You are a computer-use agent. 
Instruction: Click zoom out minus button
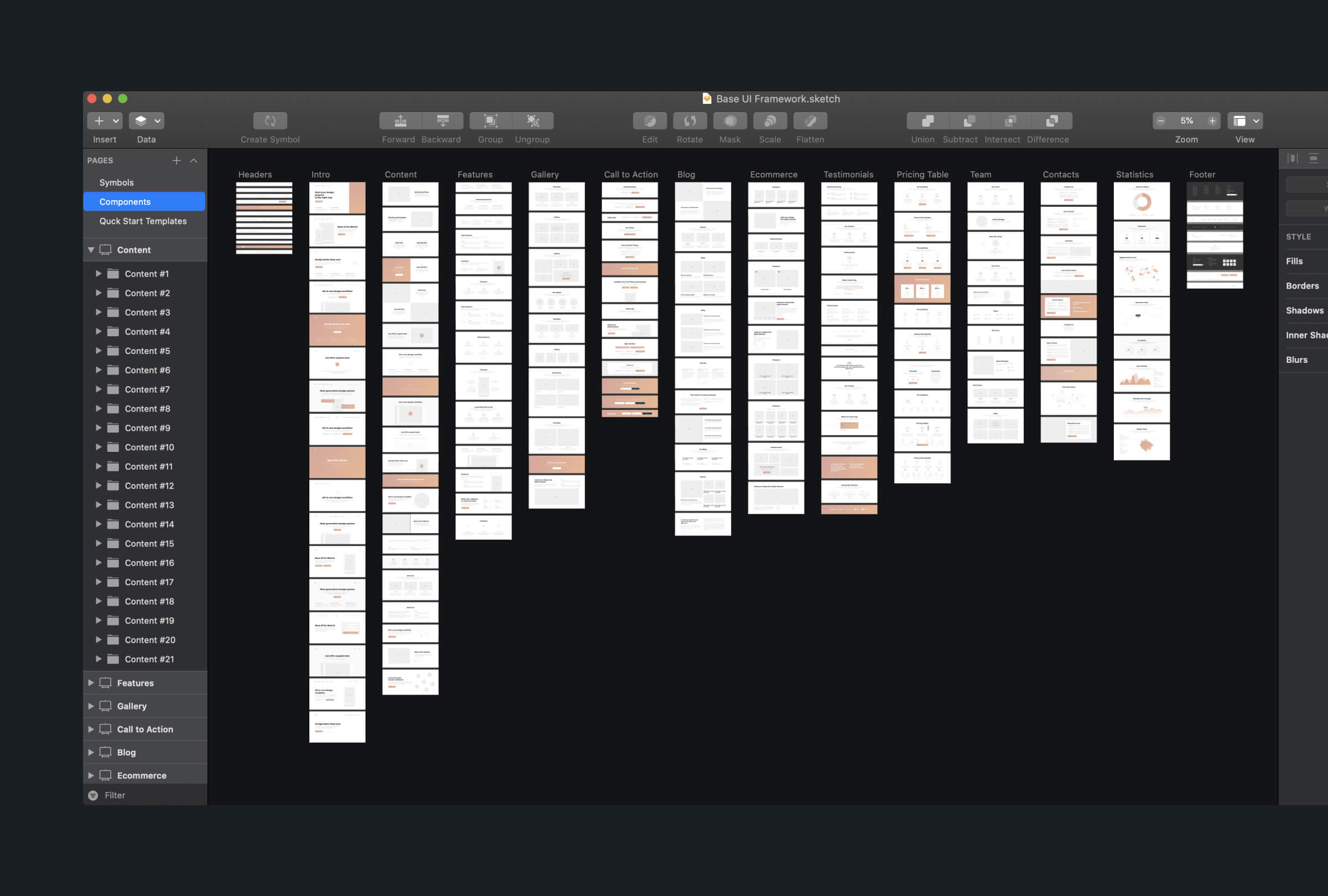click(x=1160, y=121)
